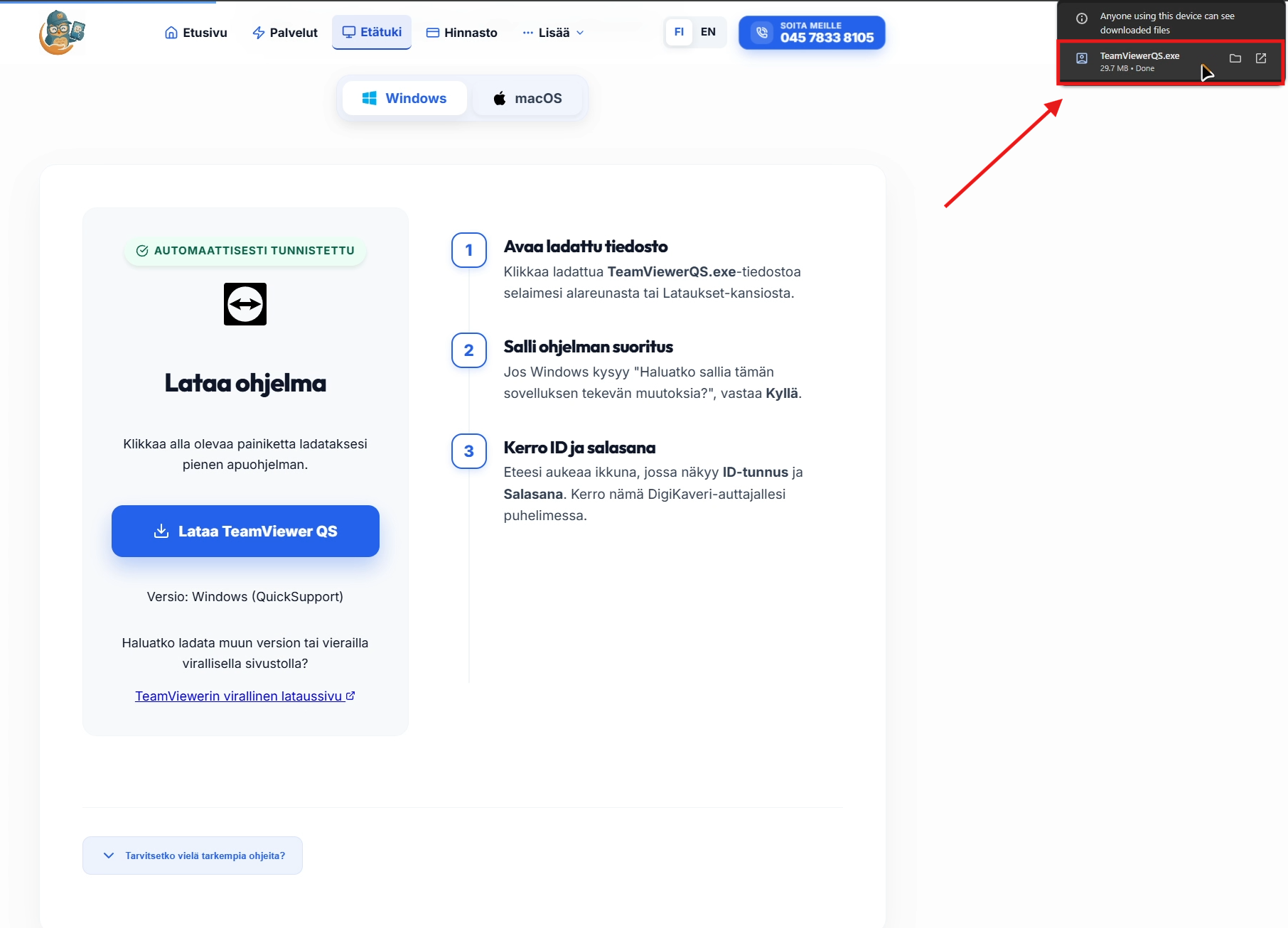The image size is (1288, 928).
Task: Click the Versio: Windows (QuickSupport) text
Action: (245, 597)
